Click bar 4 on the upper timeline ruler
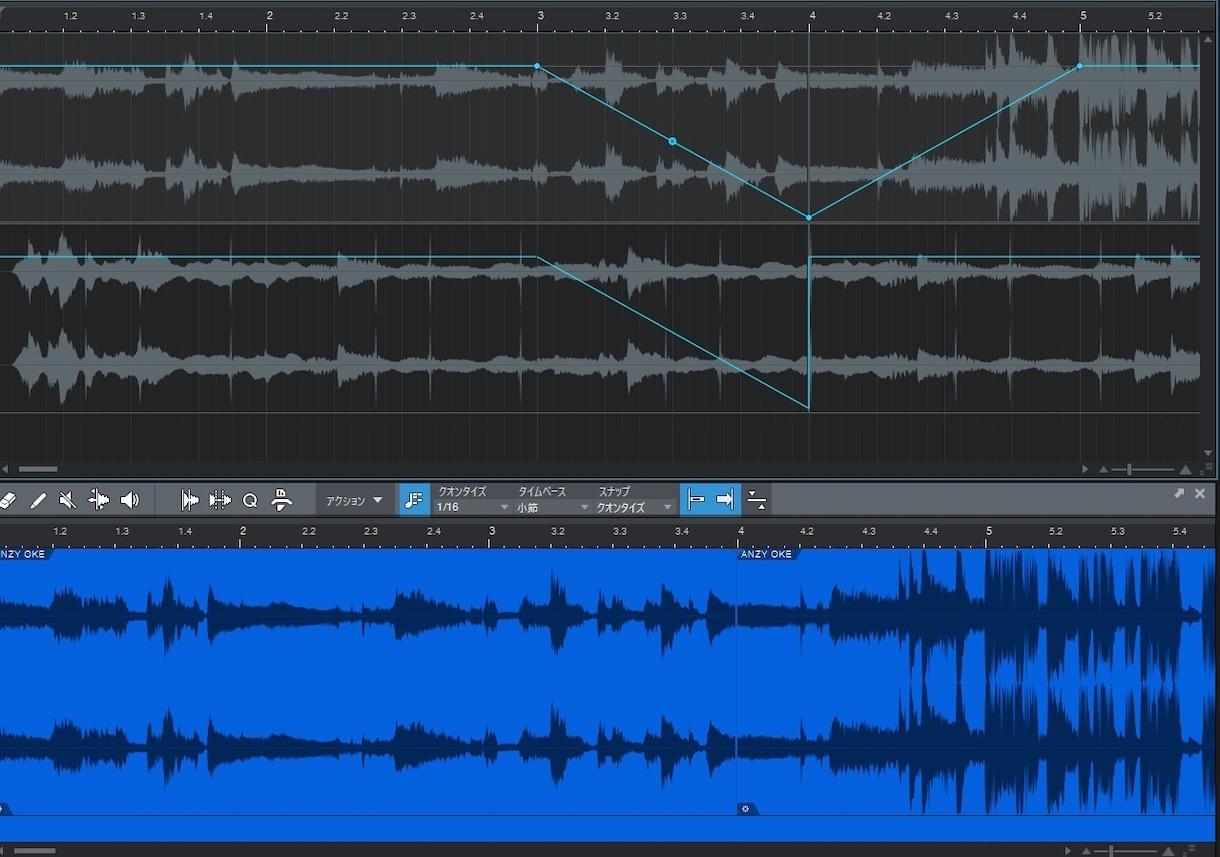The height and width of the screenshot is (857, 1220). coord(812,15)
